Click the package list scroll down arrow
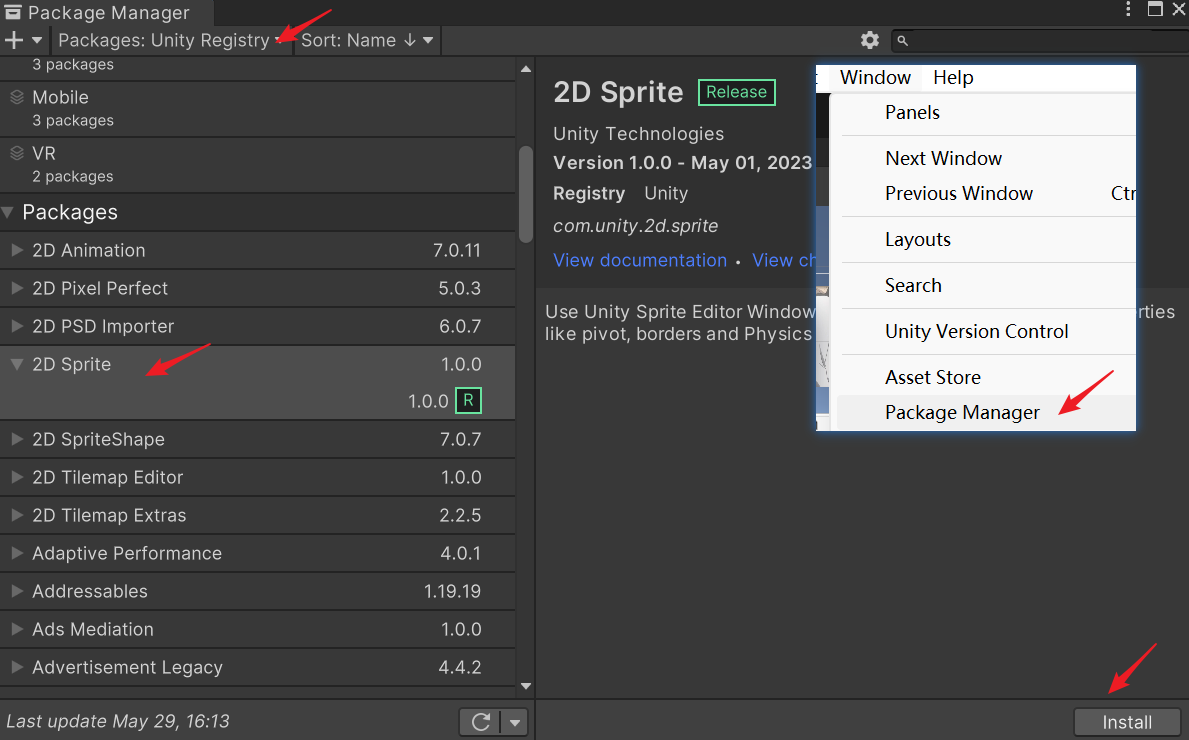This screenshot has height=740, width=1189. (x=526, y=686)
